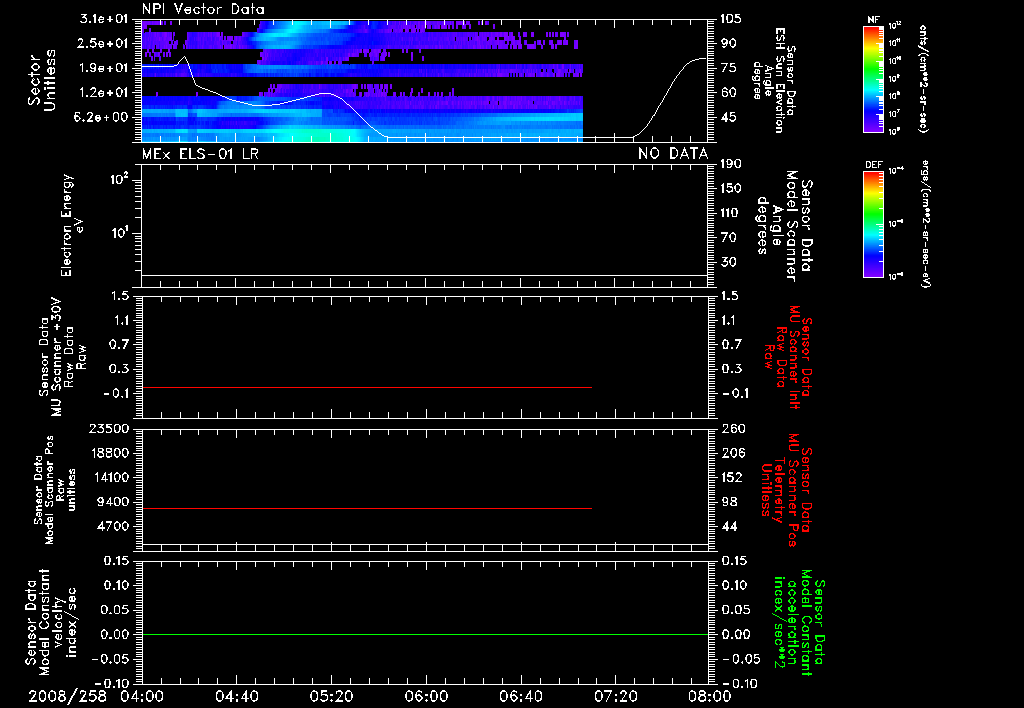Screen dimensions: 1024x708
Task: Click the "1.2e+01" sector tick
Action: point(104,93)
